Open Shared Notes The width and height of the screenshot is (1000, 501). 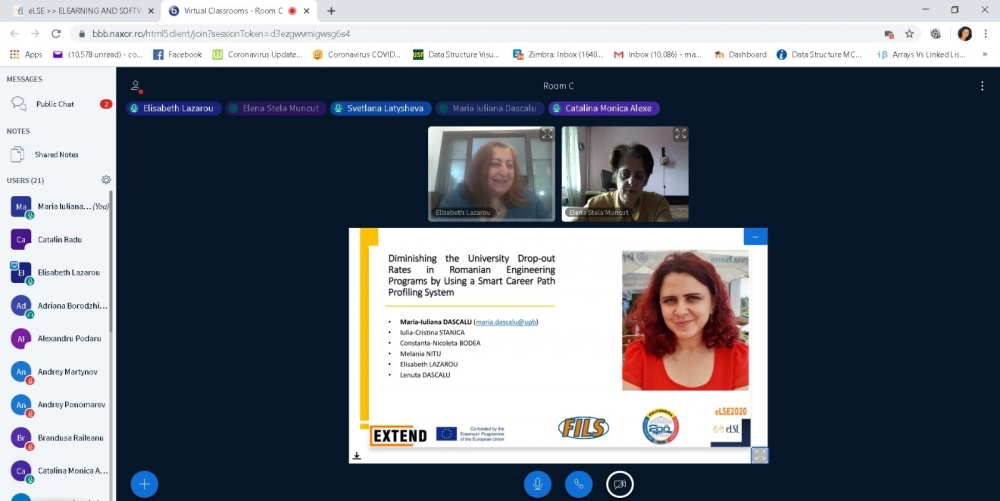[56, 154]
